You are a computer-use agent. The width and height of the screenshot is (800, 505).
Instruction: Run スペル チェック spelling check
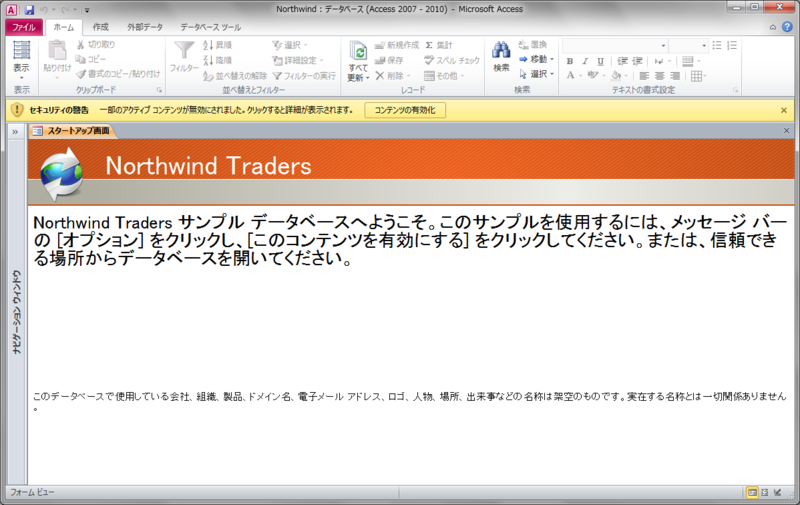452,60
